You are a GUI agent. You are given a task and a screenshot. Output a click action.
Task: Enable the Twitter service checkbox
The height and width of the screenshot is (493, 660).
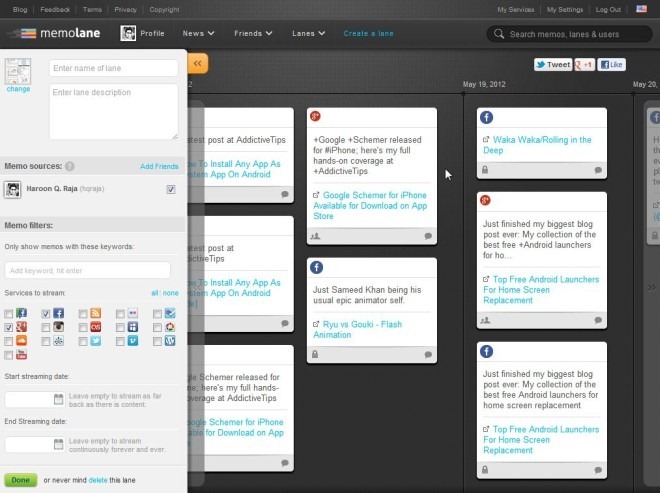[x=83, y=341]
